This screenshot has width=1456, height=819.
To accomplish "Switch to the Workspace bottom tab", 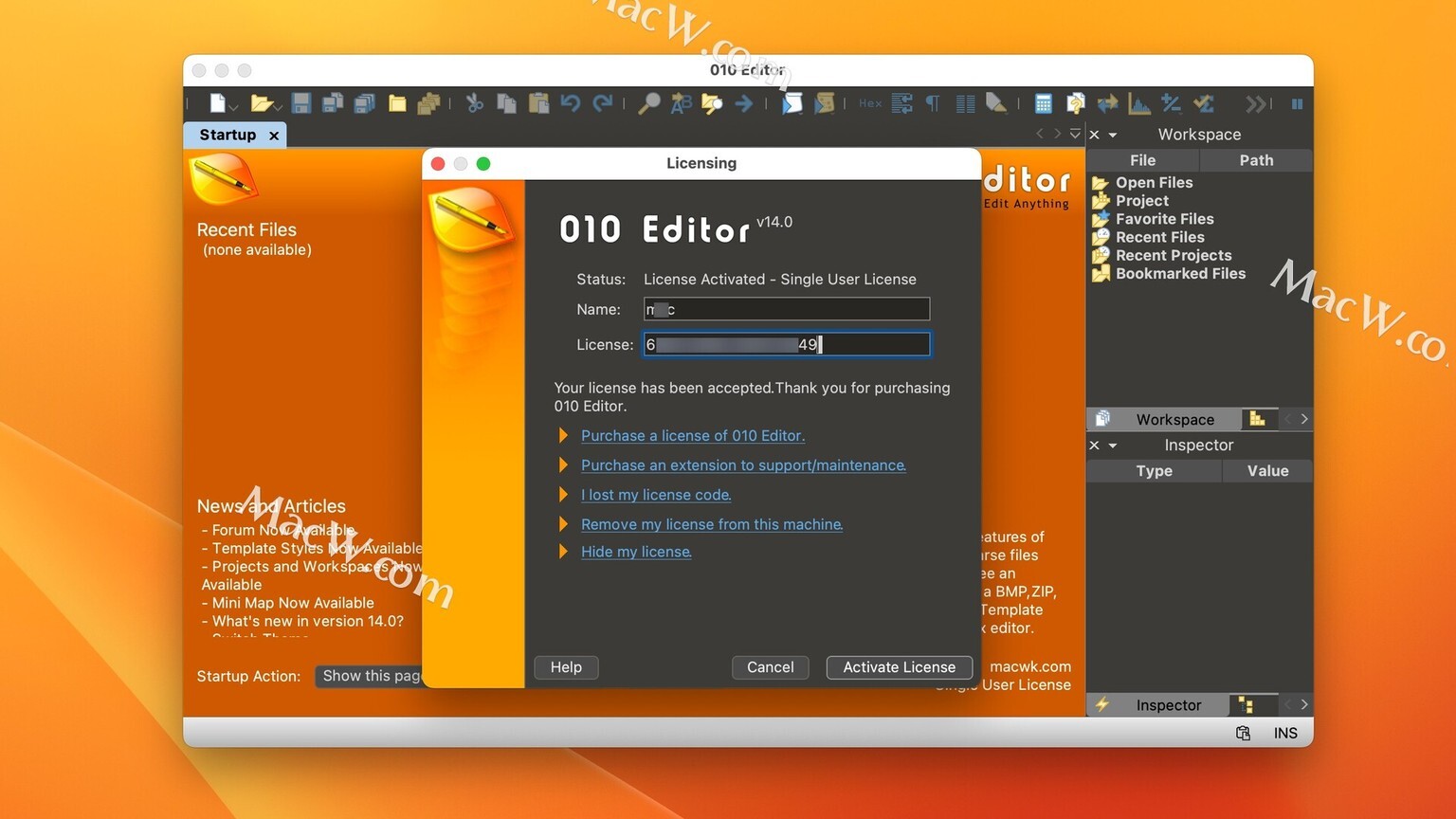I will click(x=1164, y=419).
